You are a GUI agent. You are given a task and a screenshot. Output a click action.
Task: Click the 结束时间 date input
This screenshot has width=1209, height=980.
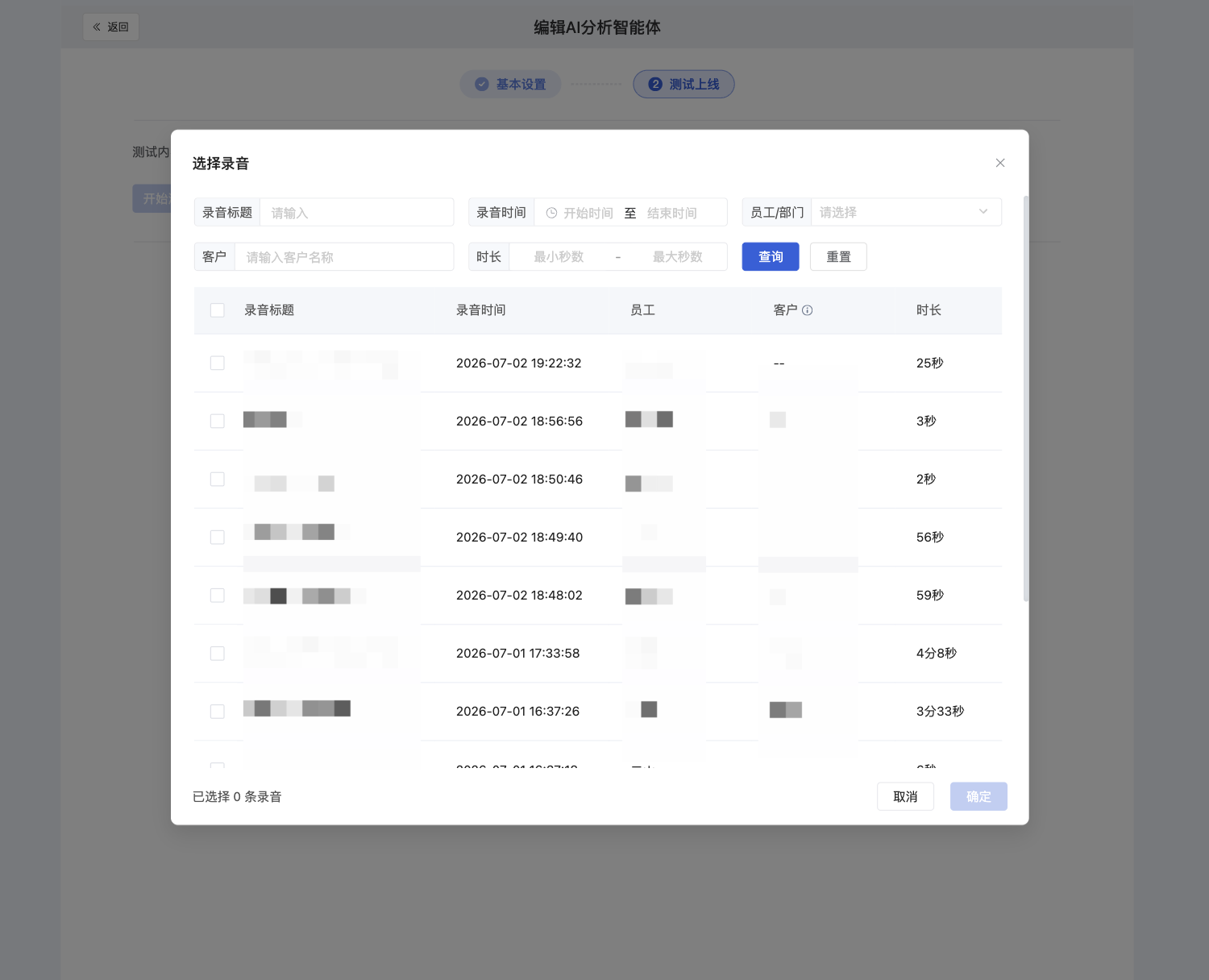point(672,213)
